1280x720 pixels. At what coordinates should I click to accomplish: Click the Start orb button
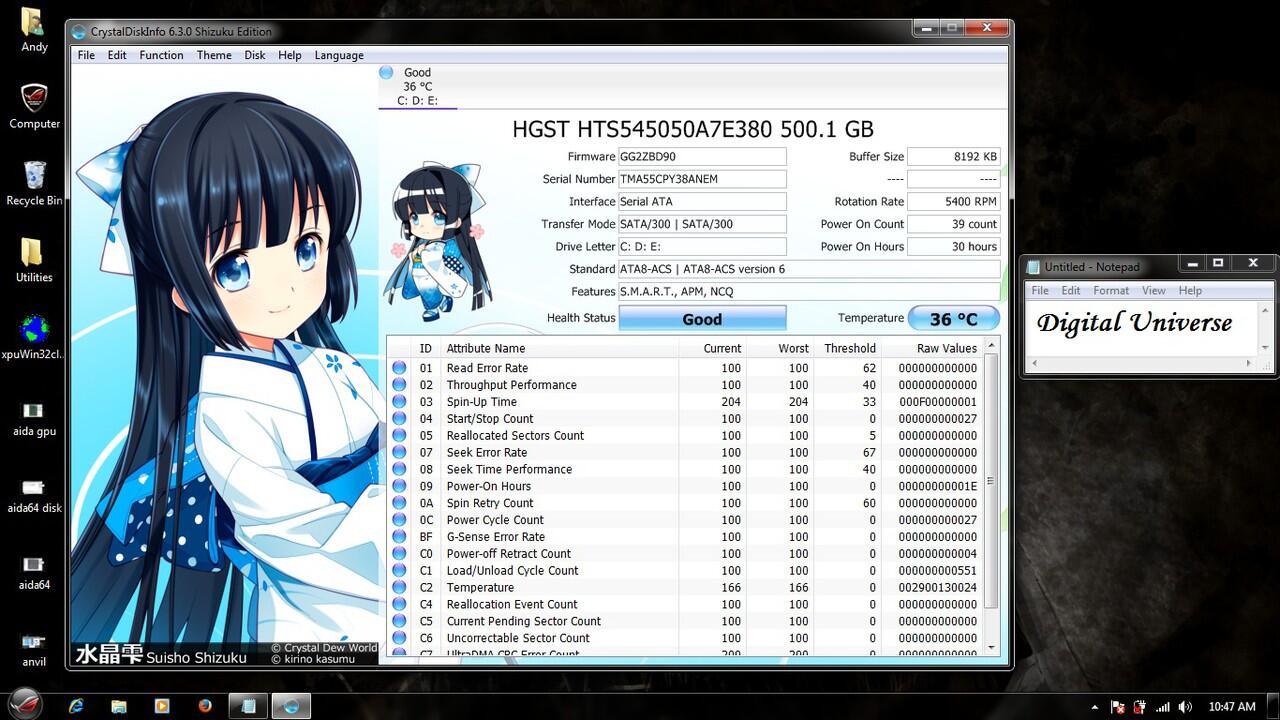[26, 703]
